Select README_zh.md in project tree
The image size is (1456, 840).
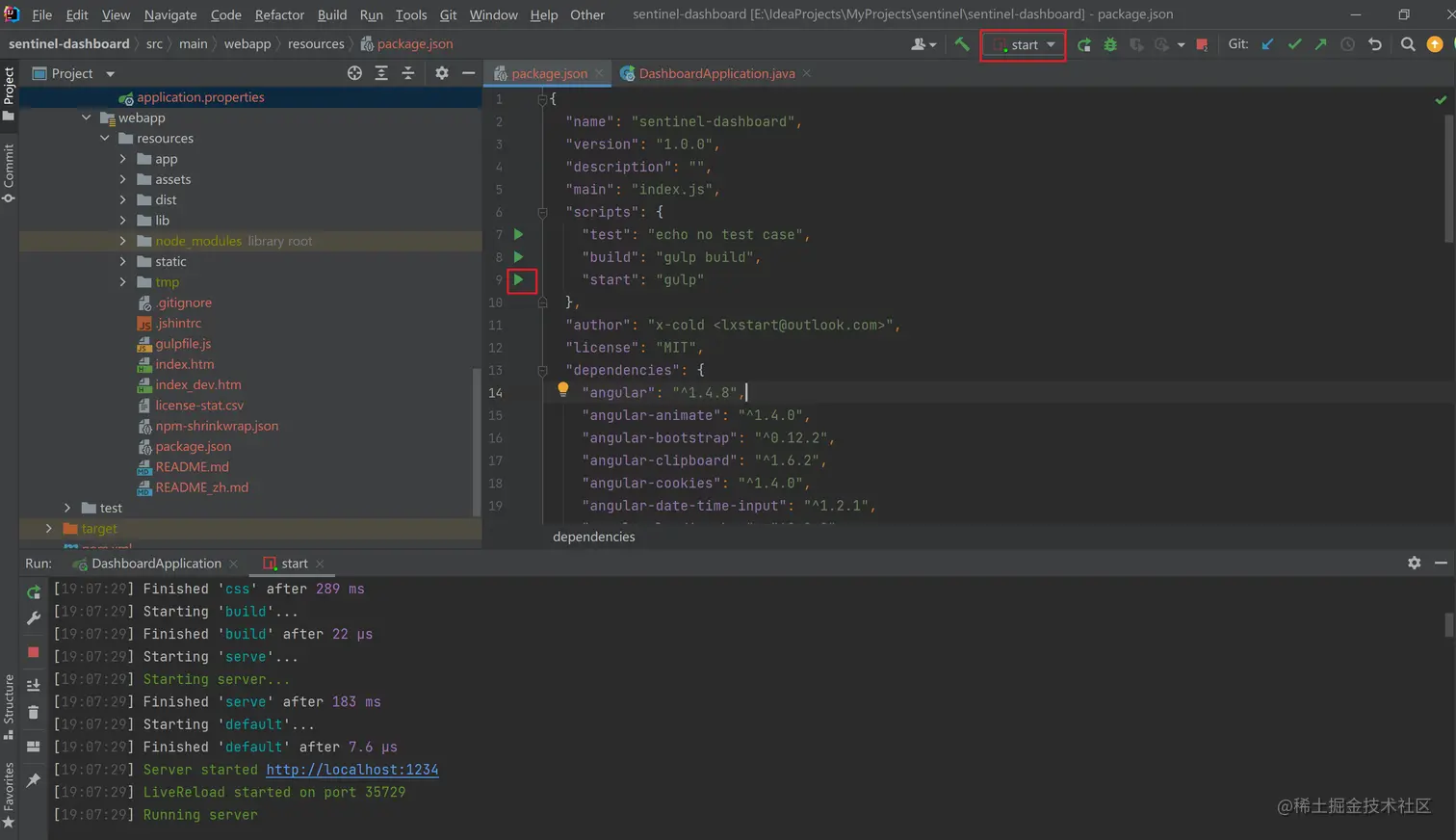(x=202, y=487)
